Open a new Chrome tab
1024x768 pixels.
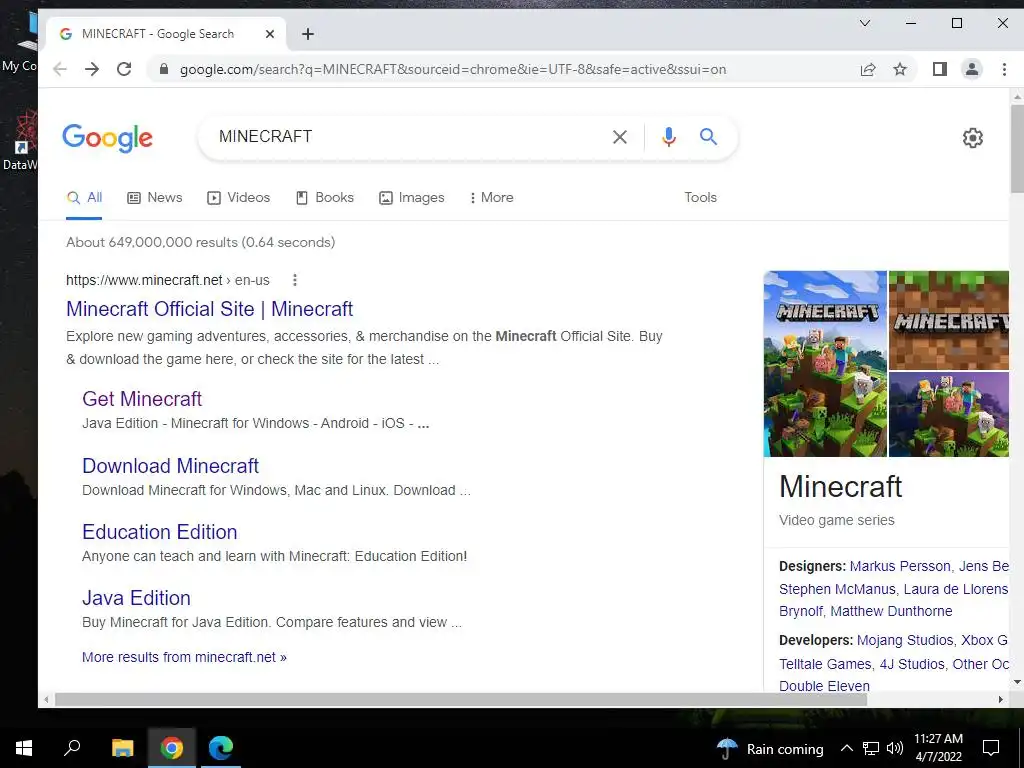coord(308,34)
